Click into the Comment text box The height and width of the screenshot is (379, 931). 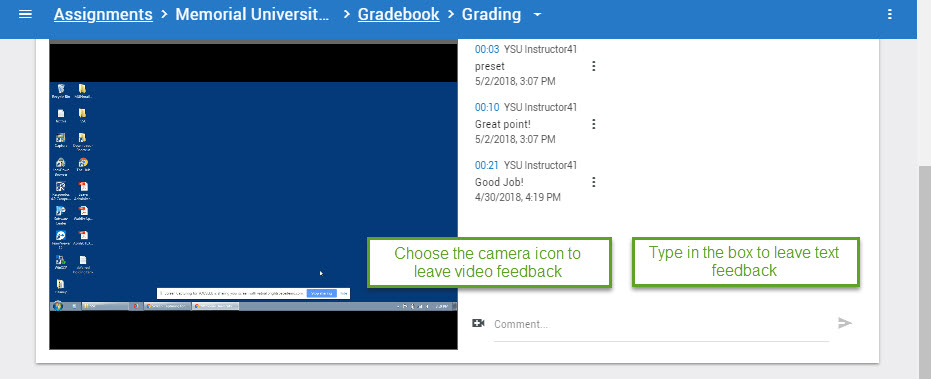(x=661, y=324)
